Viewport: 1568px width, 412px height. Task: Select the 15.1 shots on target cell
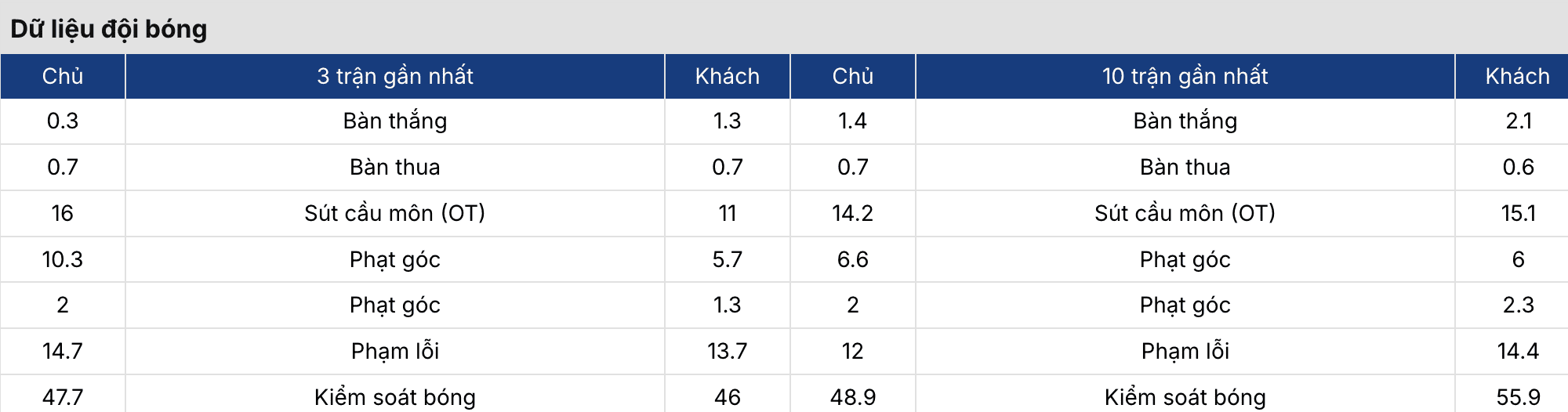(1518, 213)
